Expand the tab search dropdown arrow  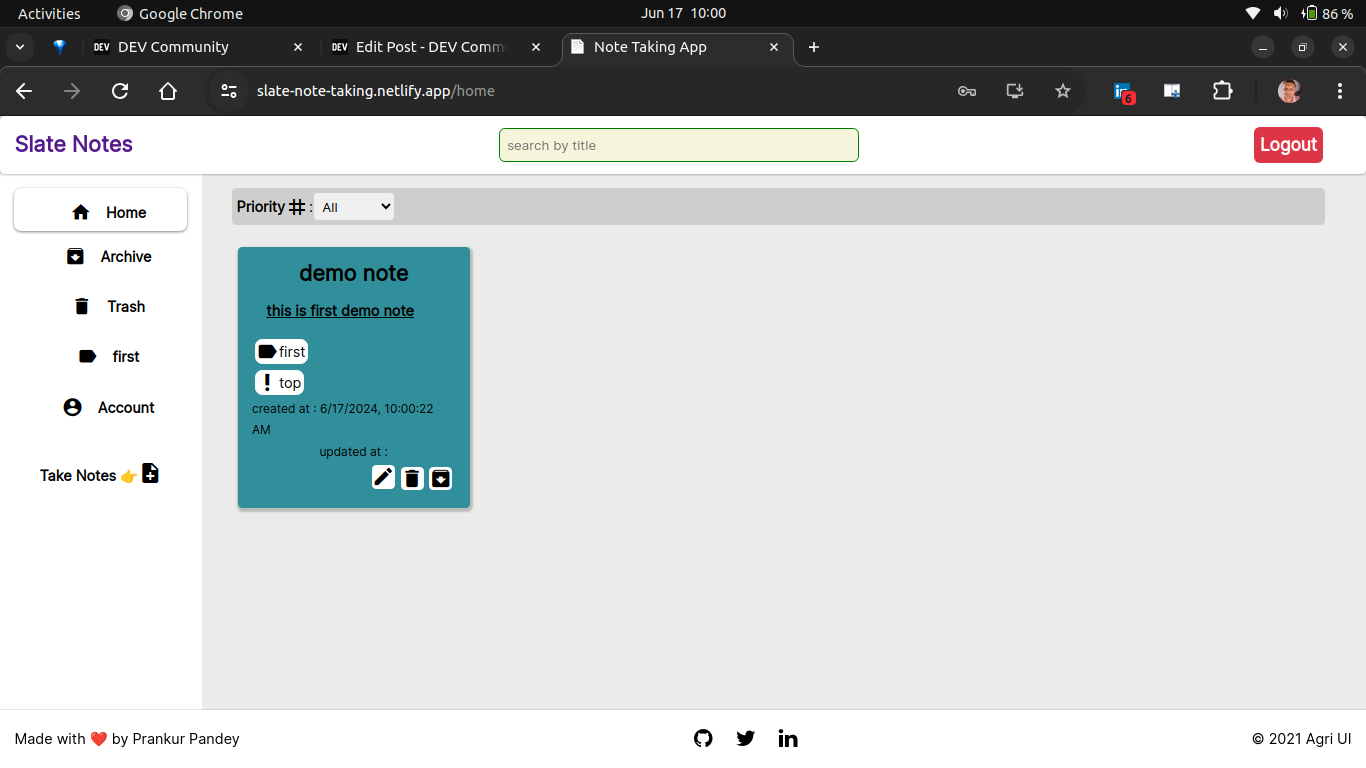point(20,47)
